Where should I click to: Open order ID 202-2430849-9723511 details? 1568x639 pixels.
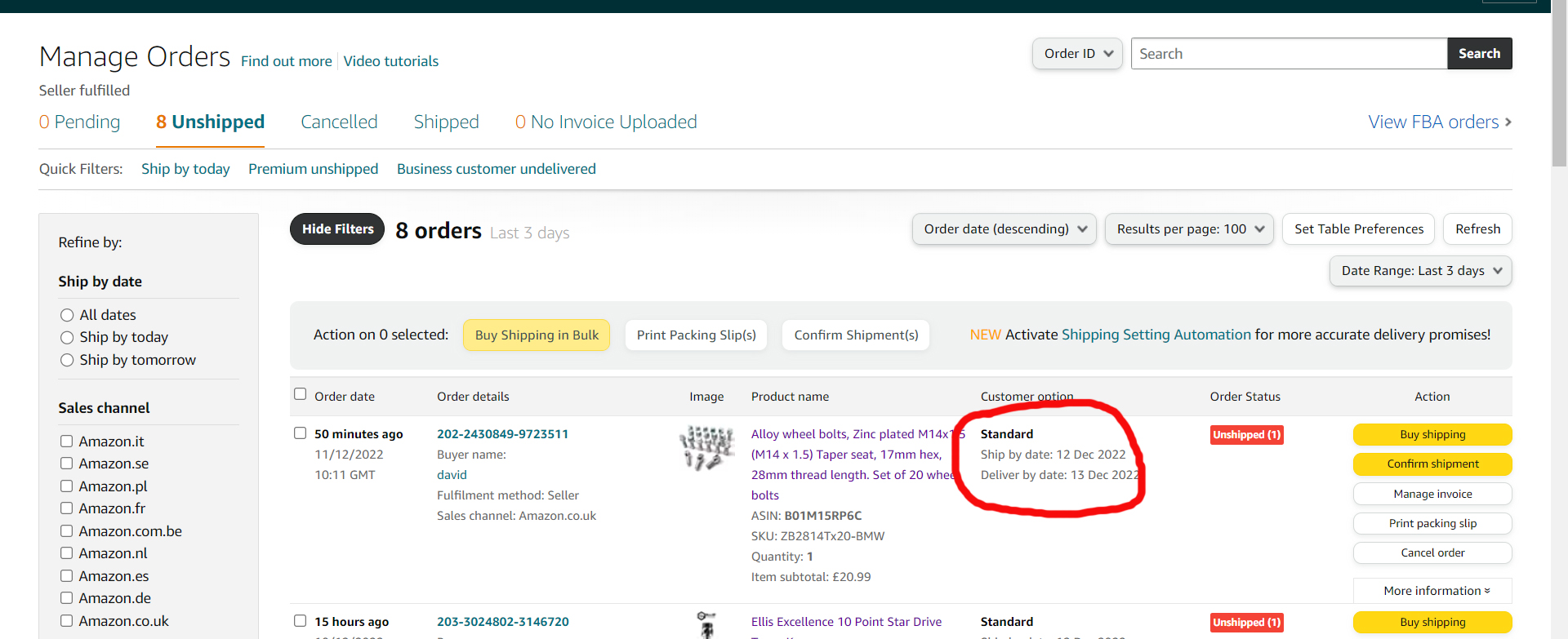click(502, 434)
